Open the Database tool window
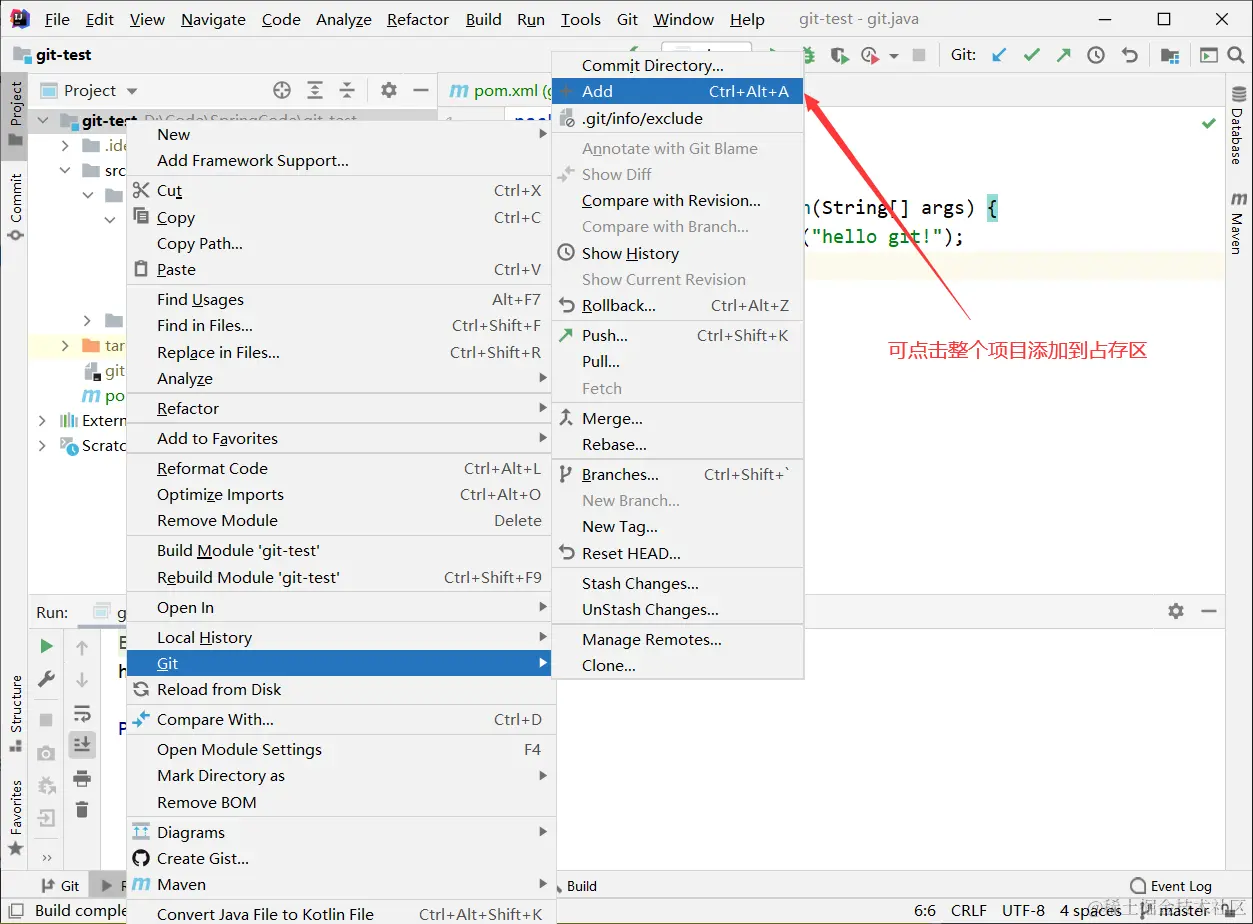The width and height of the screenshot is (1253, 924). [1238, 127]
